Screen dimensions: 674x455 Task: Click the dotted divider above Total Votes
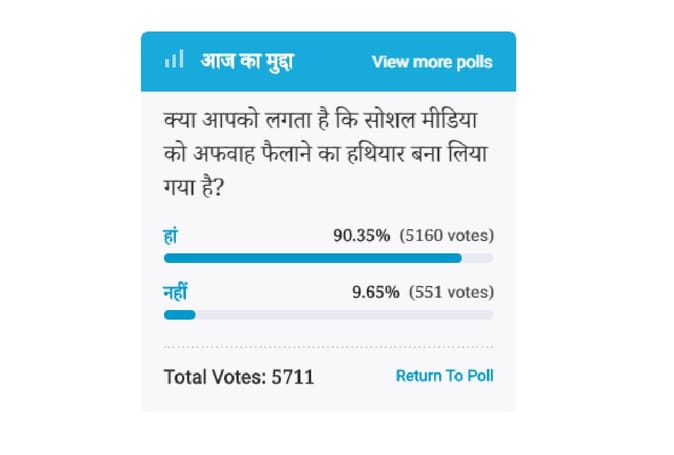[328, 347]
